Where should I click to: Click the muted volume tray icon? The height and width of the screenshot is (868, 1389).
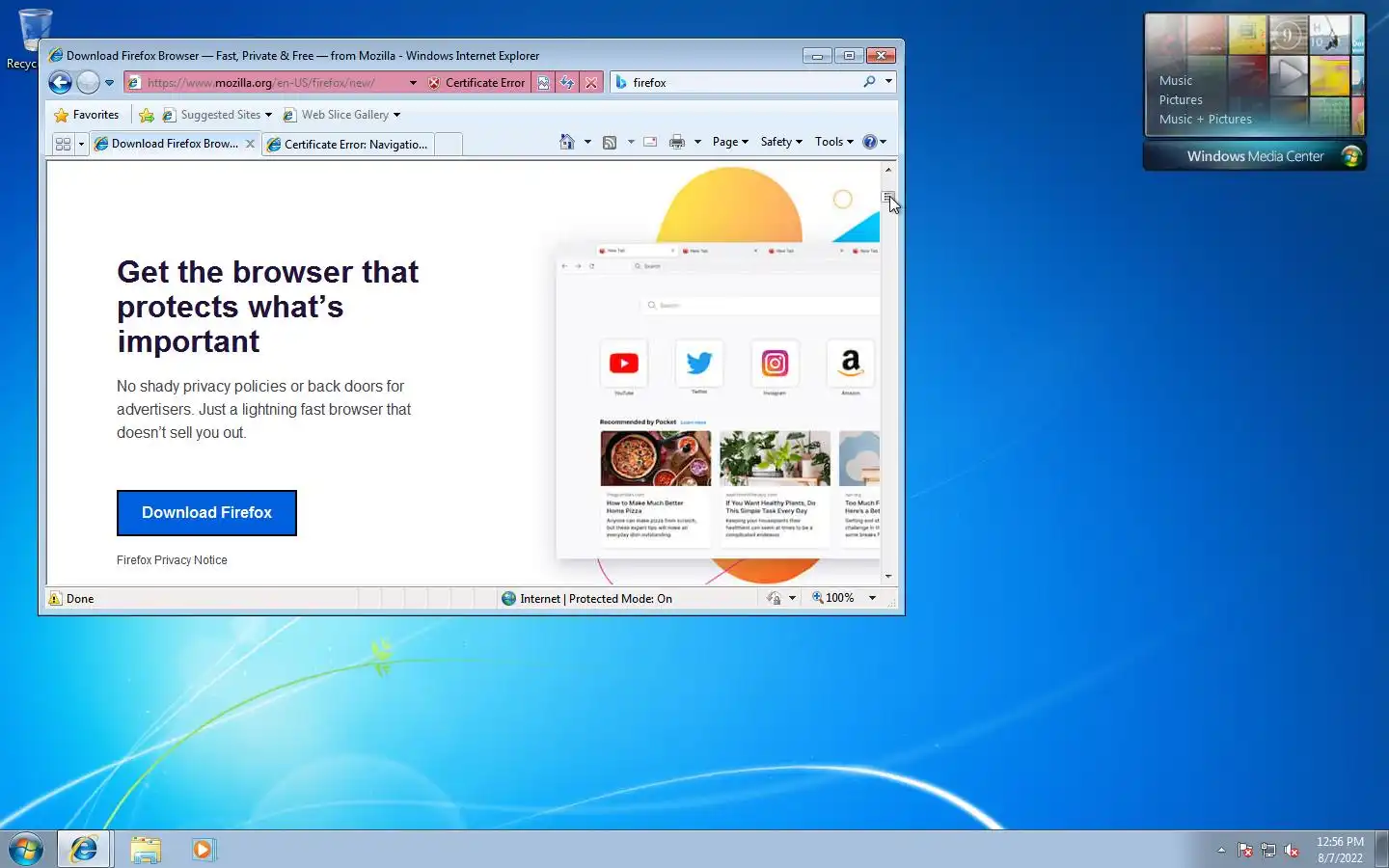pyautogui.click(x=1292, y=851)
